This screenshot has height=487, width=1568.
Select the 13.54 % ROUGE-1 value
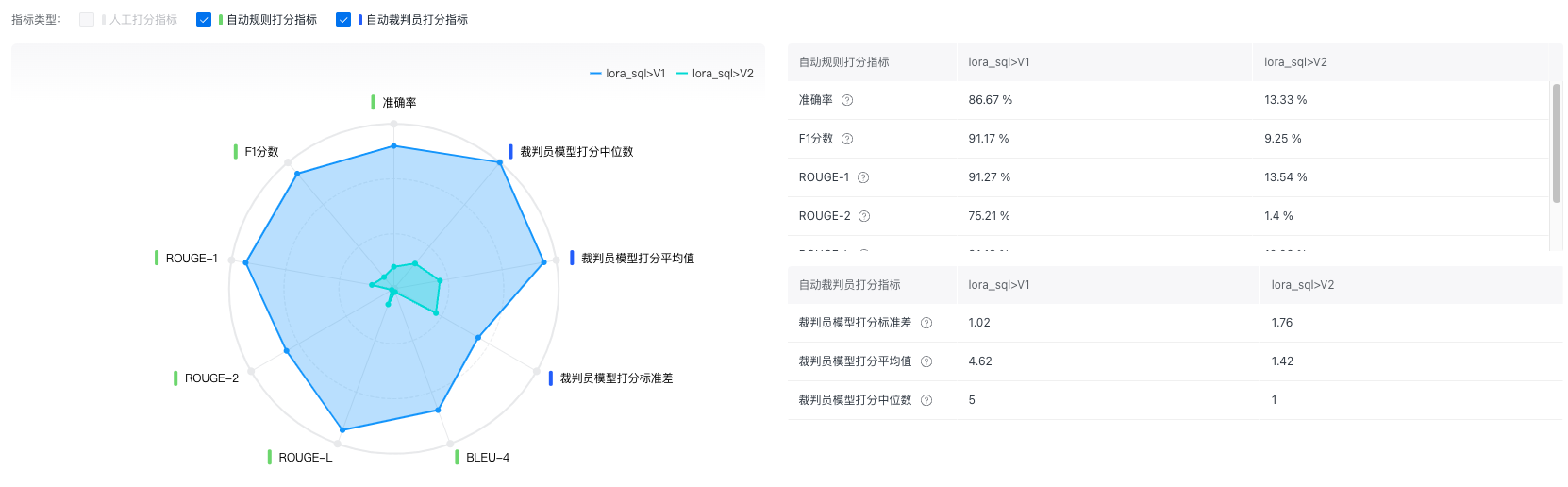[1286, 177]
